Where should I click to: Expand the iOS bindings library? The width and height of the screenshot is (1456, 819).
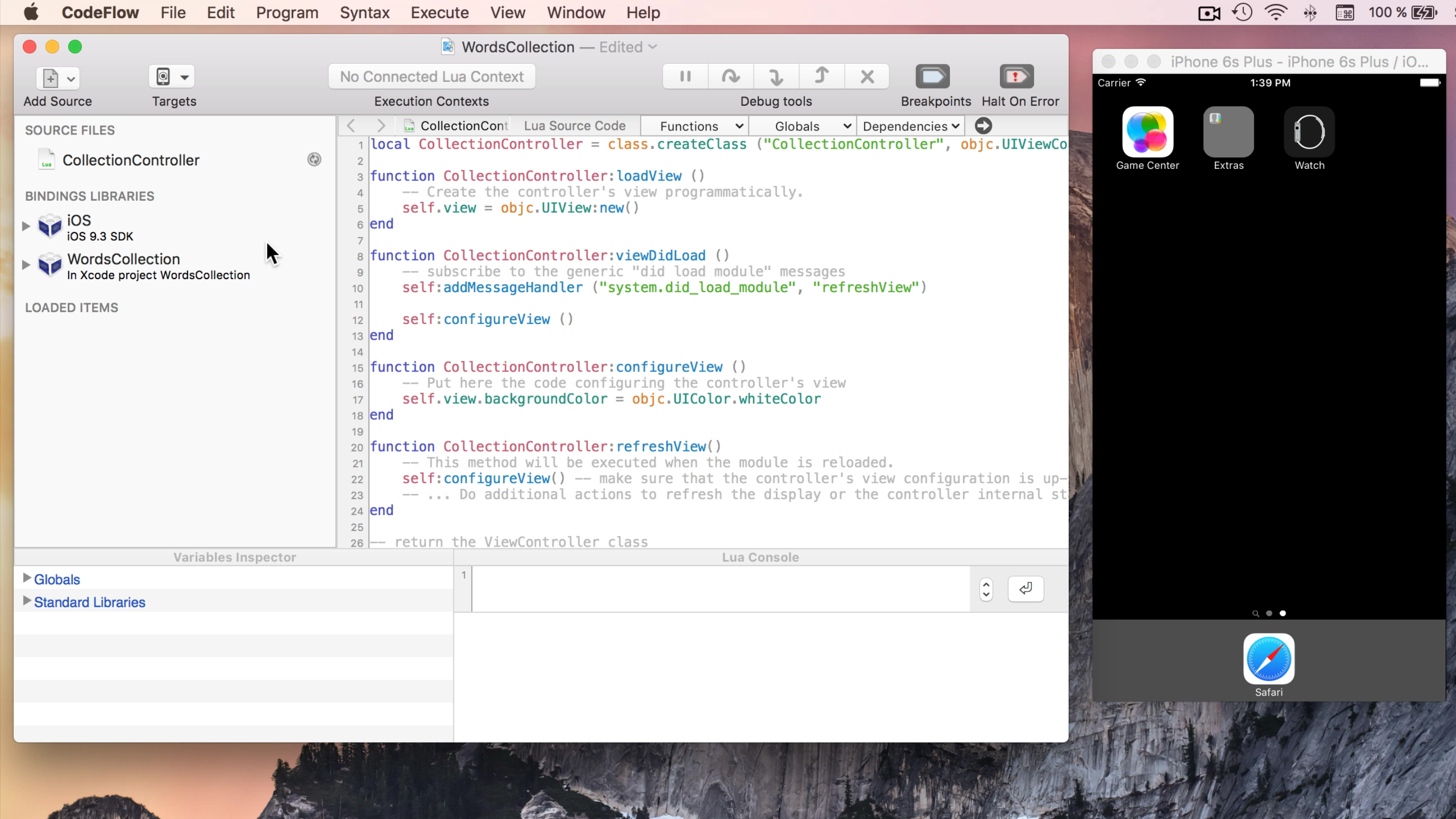point(26,226)
